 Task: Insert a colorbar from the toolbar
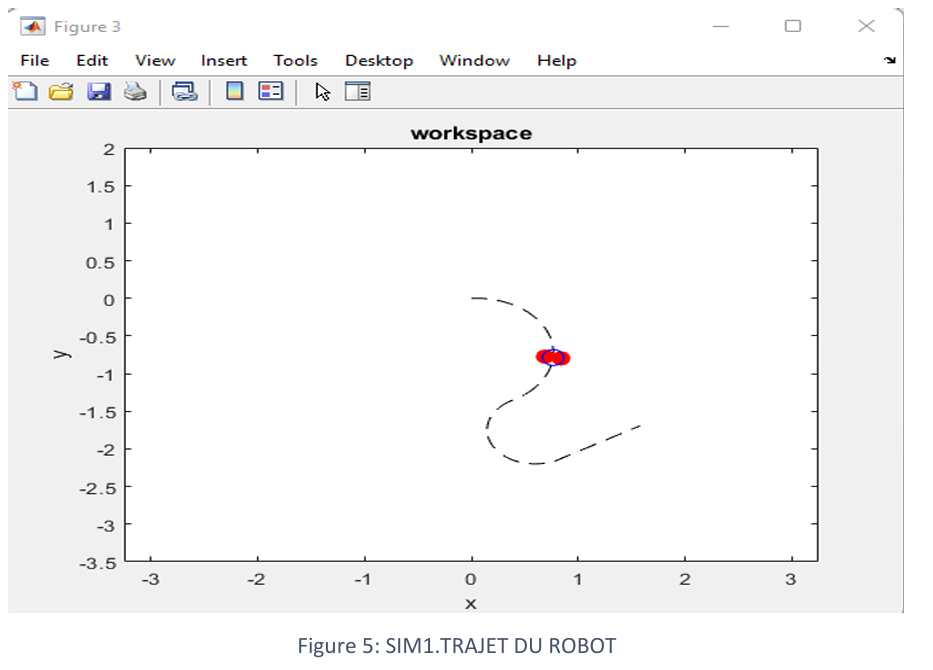click(x=234, y=92)
